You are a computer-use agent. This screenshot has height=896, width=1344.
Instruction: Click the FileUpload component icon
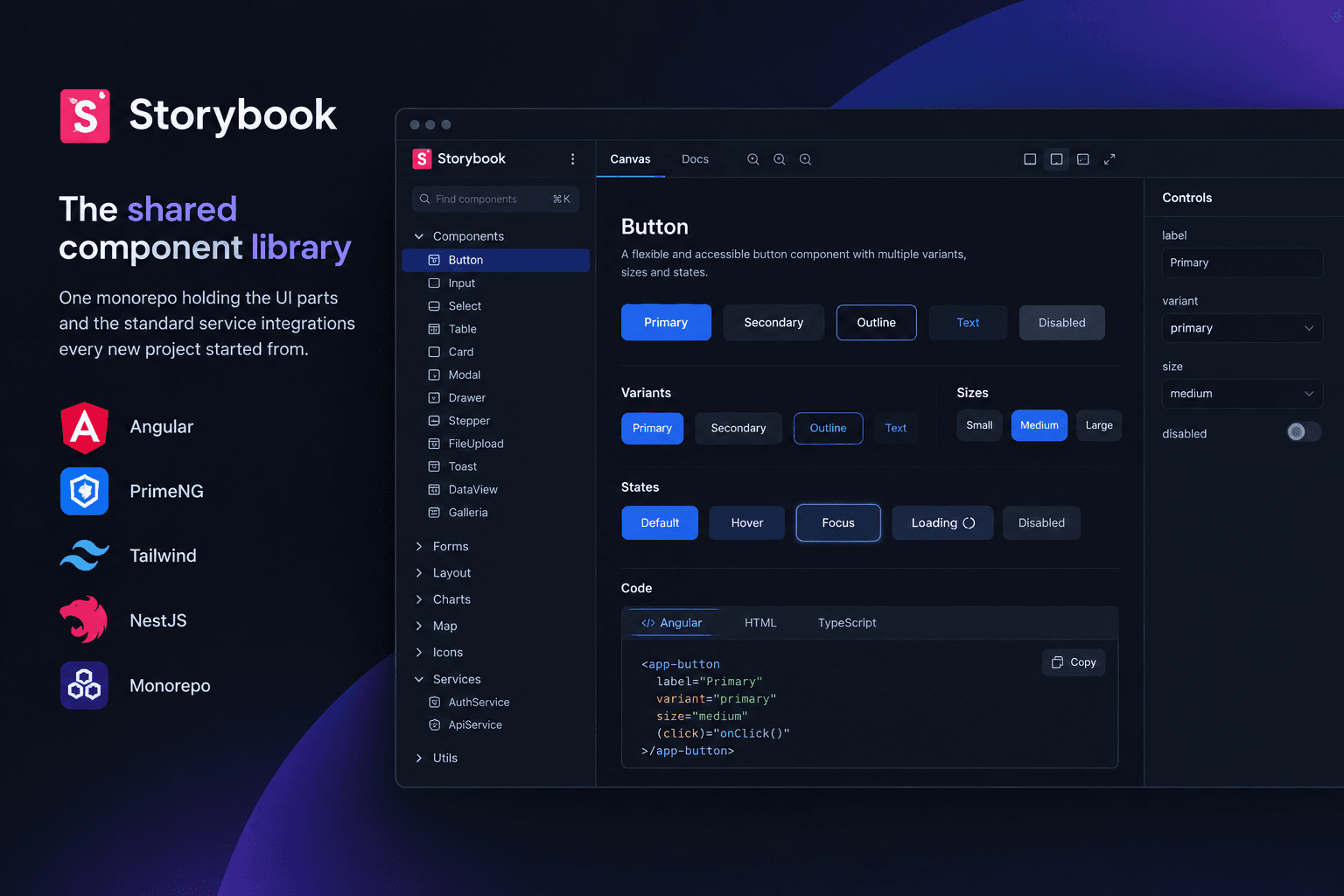[434, 444]
